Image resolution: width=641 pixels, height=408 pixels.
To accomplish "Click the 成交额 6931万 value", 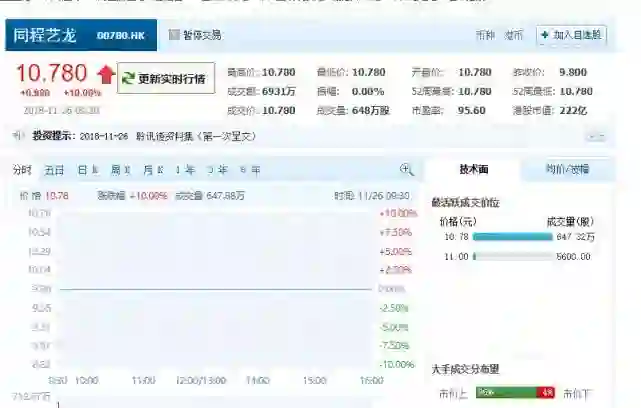I will [278, 92].
